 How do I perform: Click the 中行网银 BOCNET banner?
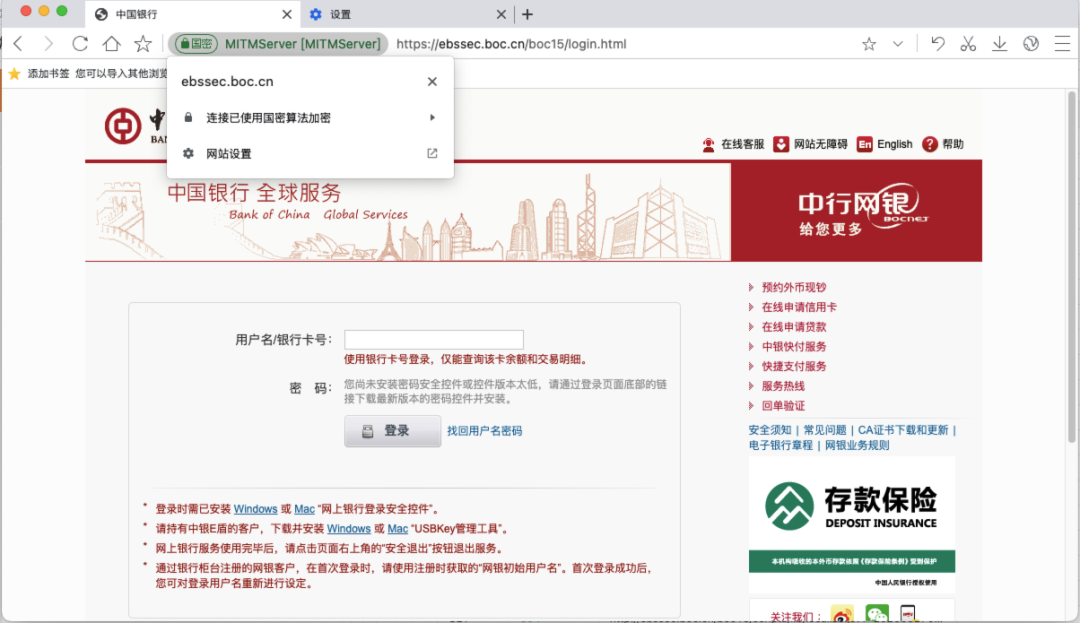[x=856, y=211]
